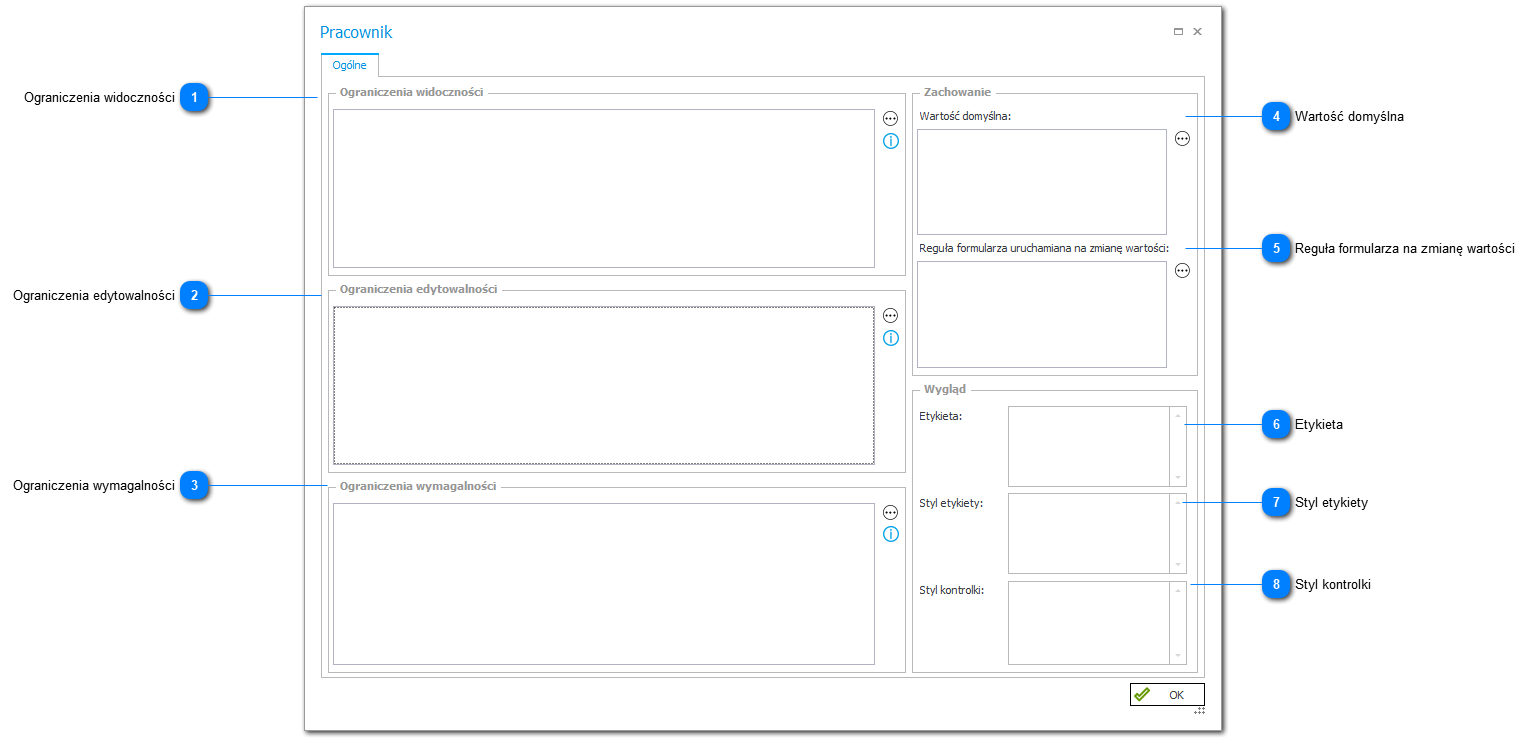The height and width of the screenshot is (741, 1532).
Task: Click inside the Styl kontrolki field
Action: pos(1089,623)
